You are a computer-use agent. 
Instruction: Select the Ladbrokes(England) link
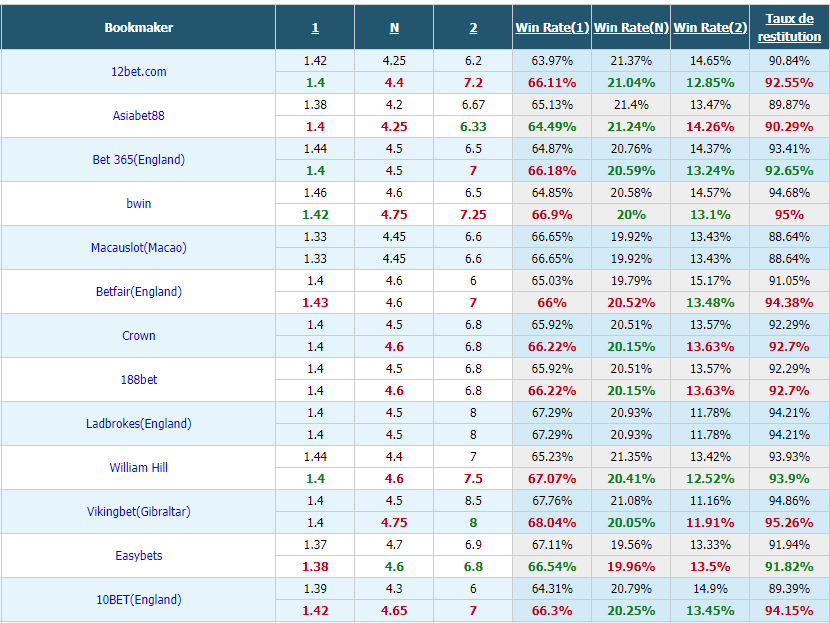coord(139,423)
